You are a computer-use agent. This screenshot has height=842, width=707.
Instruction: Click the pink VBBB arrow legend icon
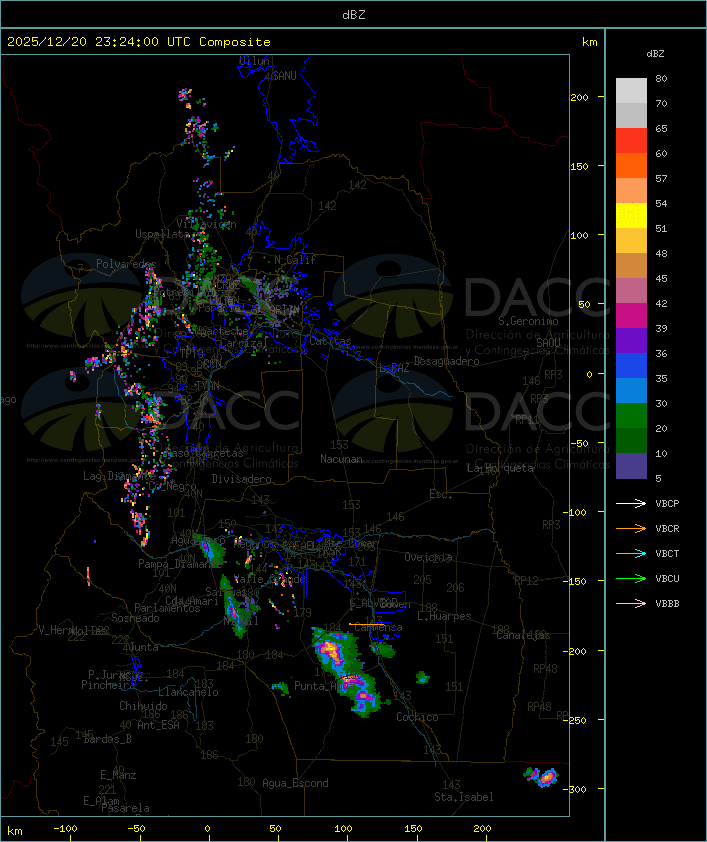tap(631, 604)
